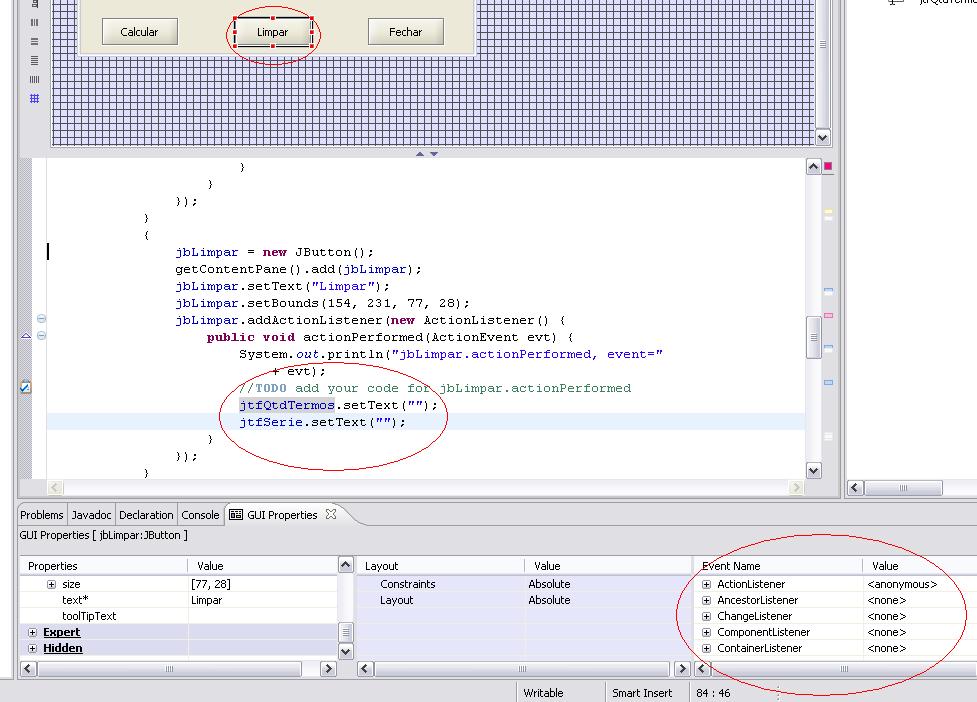
Task: Click the Limpar button in the form designer
Action: point(272,31)
